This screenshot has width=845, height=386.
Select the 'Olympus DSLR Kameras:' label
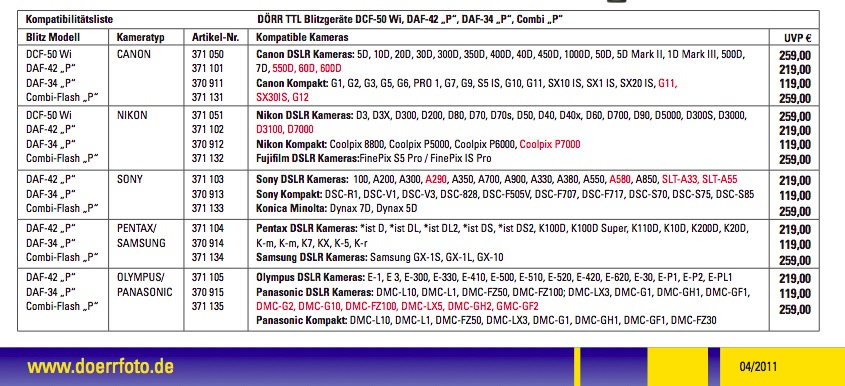[310, 278]
